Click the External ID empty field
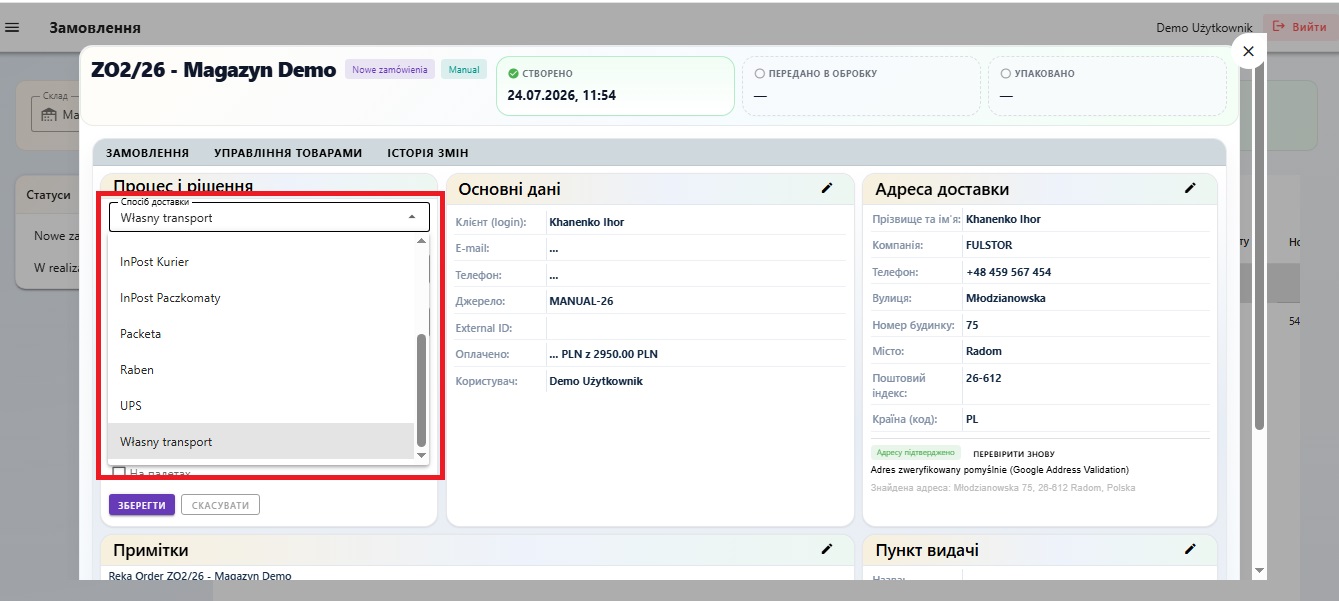1339x601 pixels. coord(695,327)
